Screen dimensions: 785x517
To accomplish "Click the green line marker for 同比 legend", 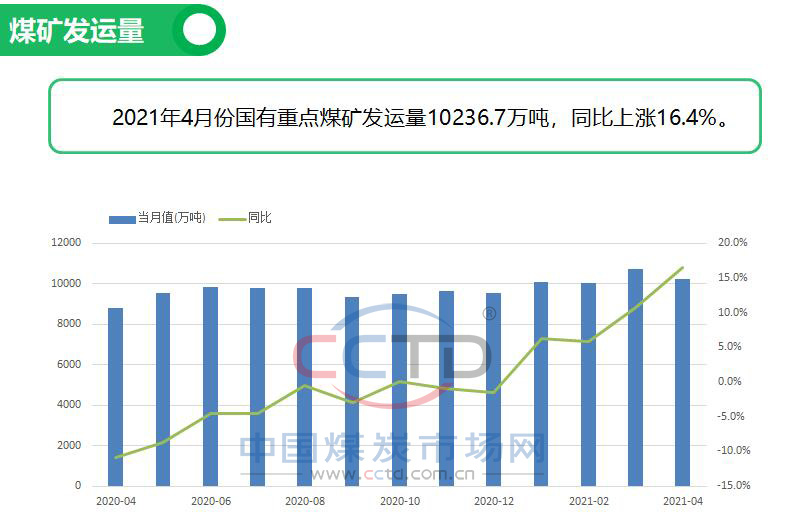I will pos(232,218).
